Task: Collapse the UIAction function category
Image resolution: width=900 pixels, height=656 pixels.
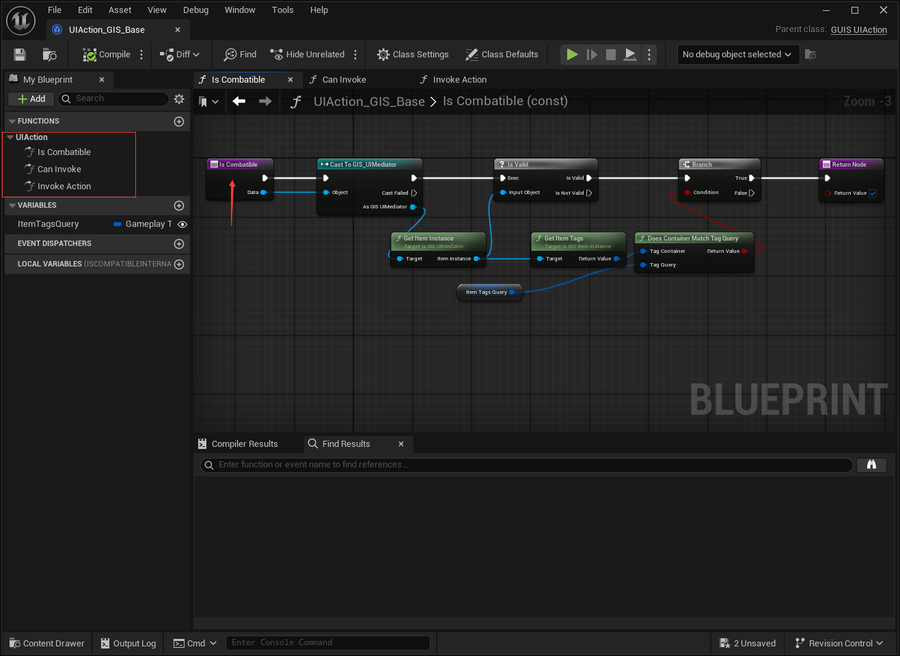Action: tap(10, 137)
